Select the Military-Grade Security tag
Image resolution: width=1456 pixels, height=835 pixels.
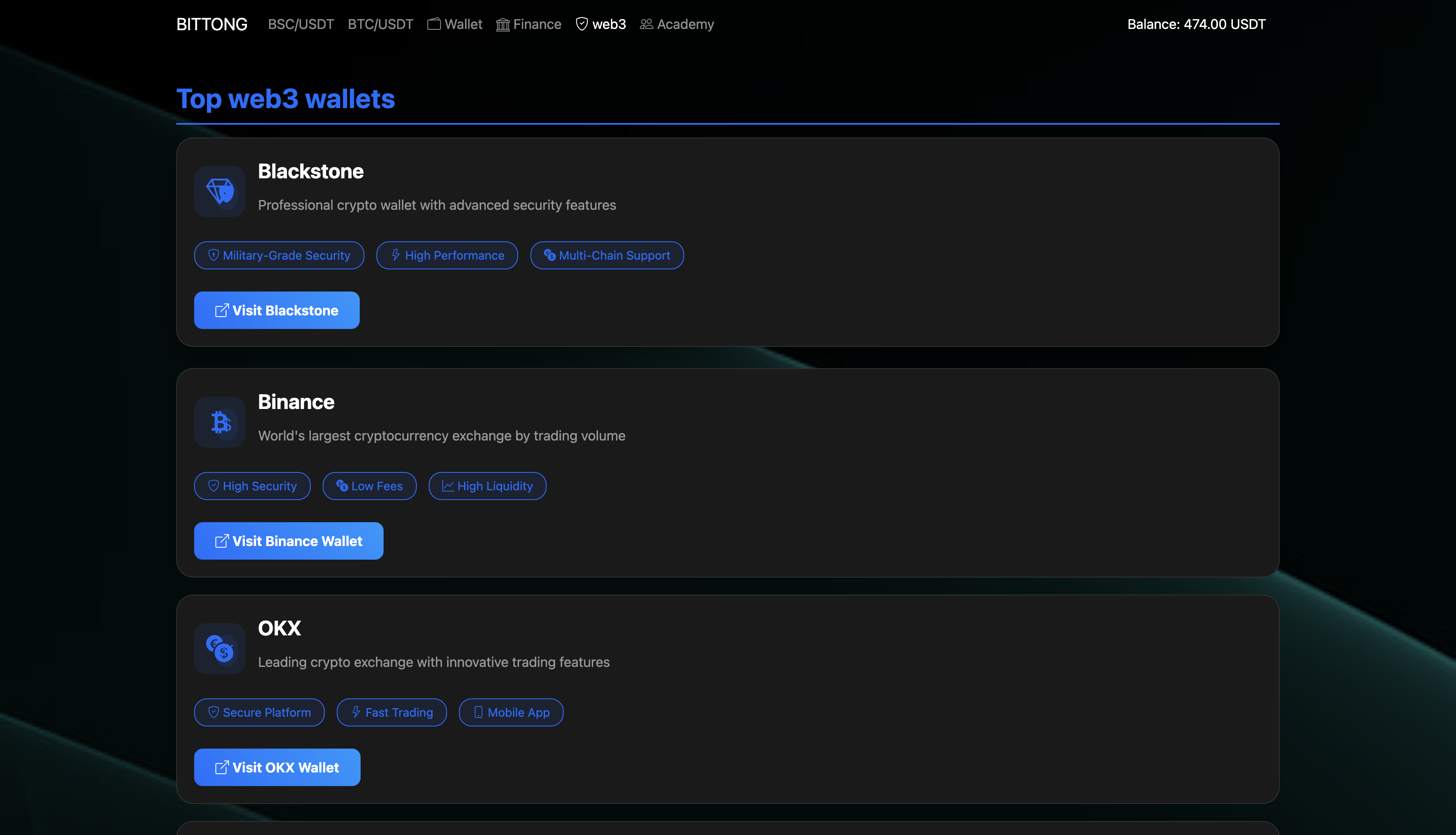click(279, 255)
